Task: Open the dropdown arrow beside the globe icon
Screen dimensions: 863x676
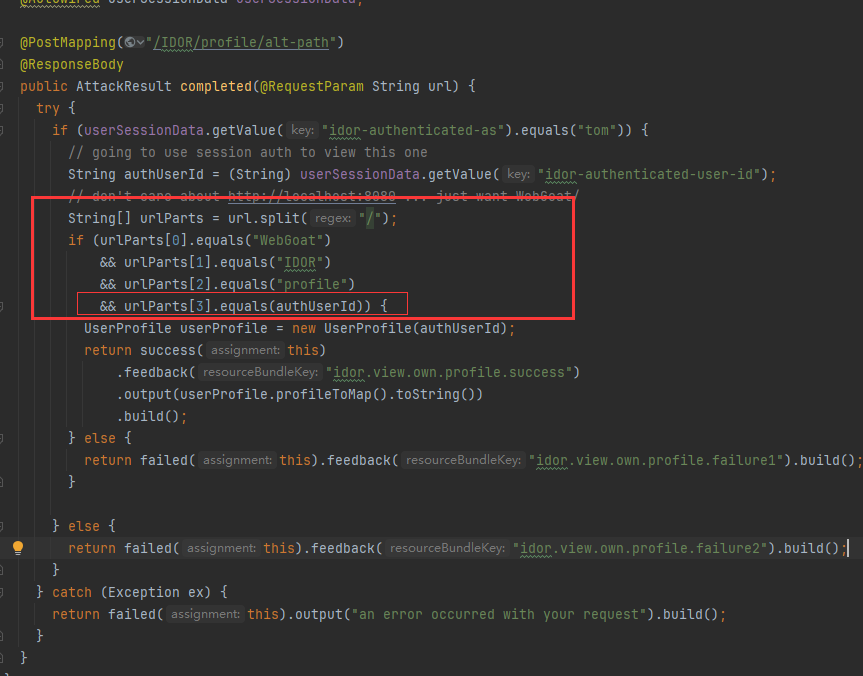Action: point(140,42)
